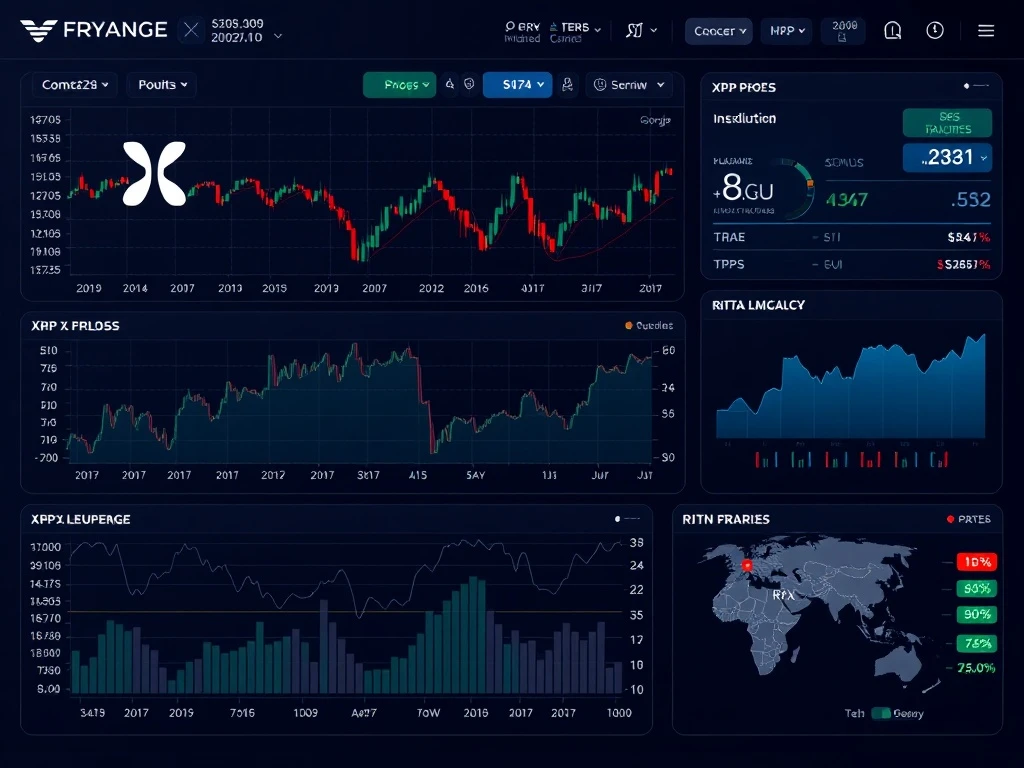Click the FRYANGE winged logo icon
Viewport: 1024px width, 768px height.
click(39, 30)
